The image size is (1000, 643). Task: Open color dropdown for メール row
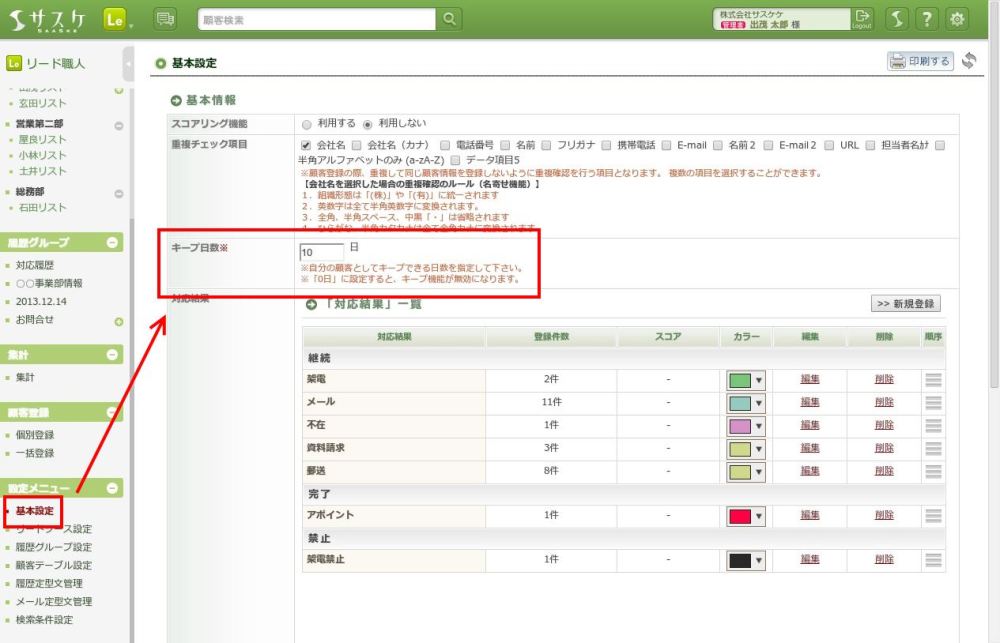pyautogui.click(x=758, y=403)
